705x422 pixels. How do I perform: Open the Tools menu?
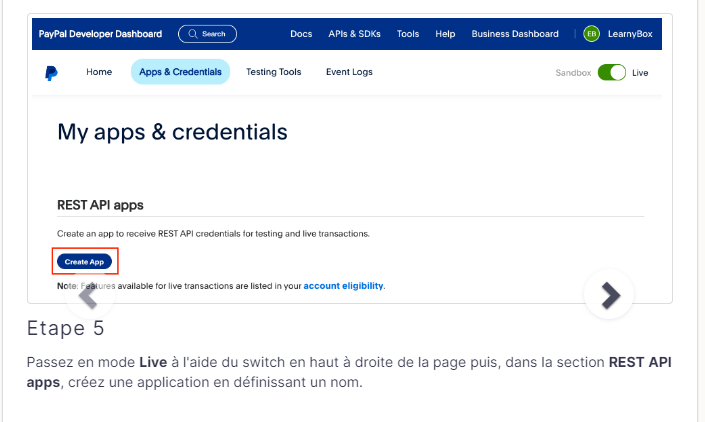(x=408, y=34)
